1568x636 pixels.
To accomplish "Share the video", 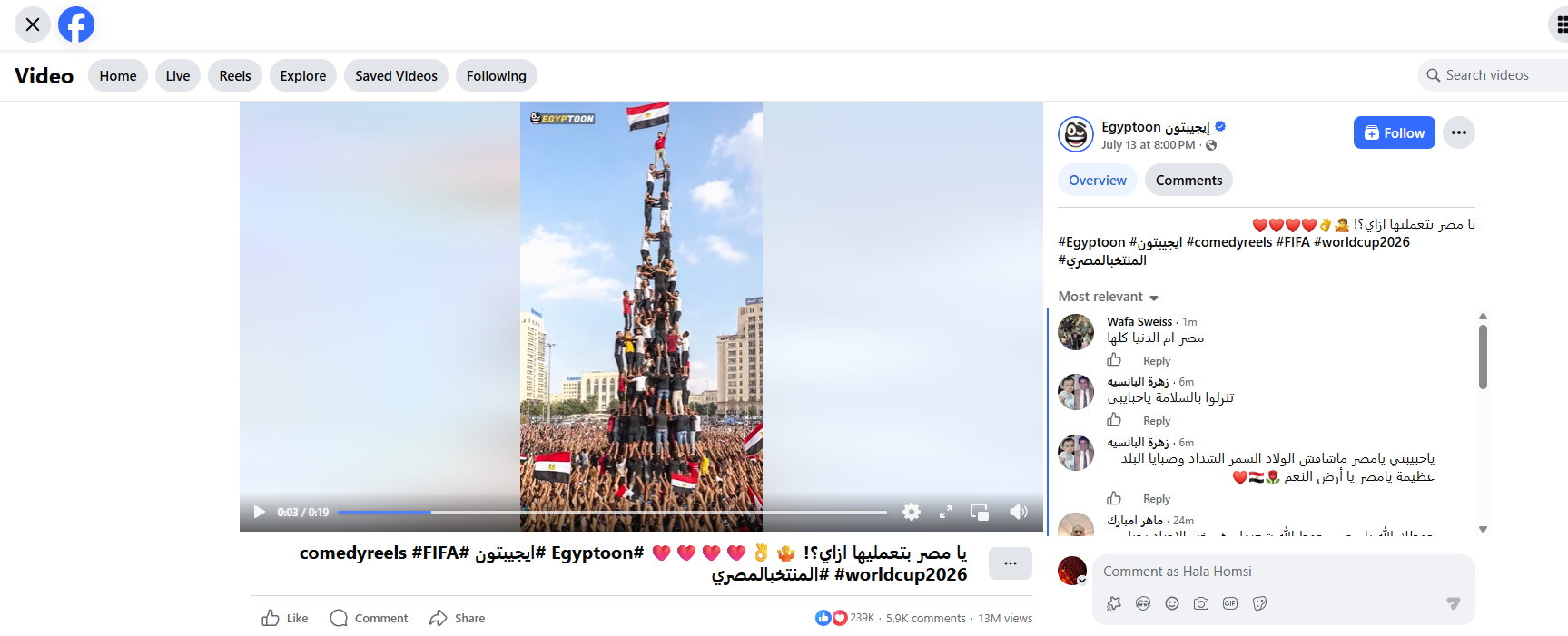I will [458, 618].
